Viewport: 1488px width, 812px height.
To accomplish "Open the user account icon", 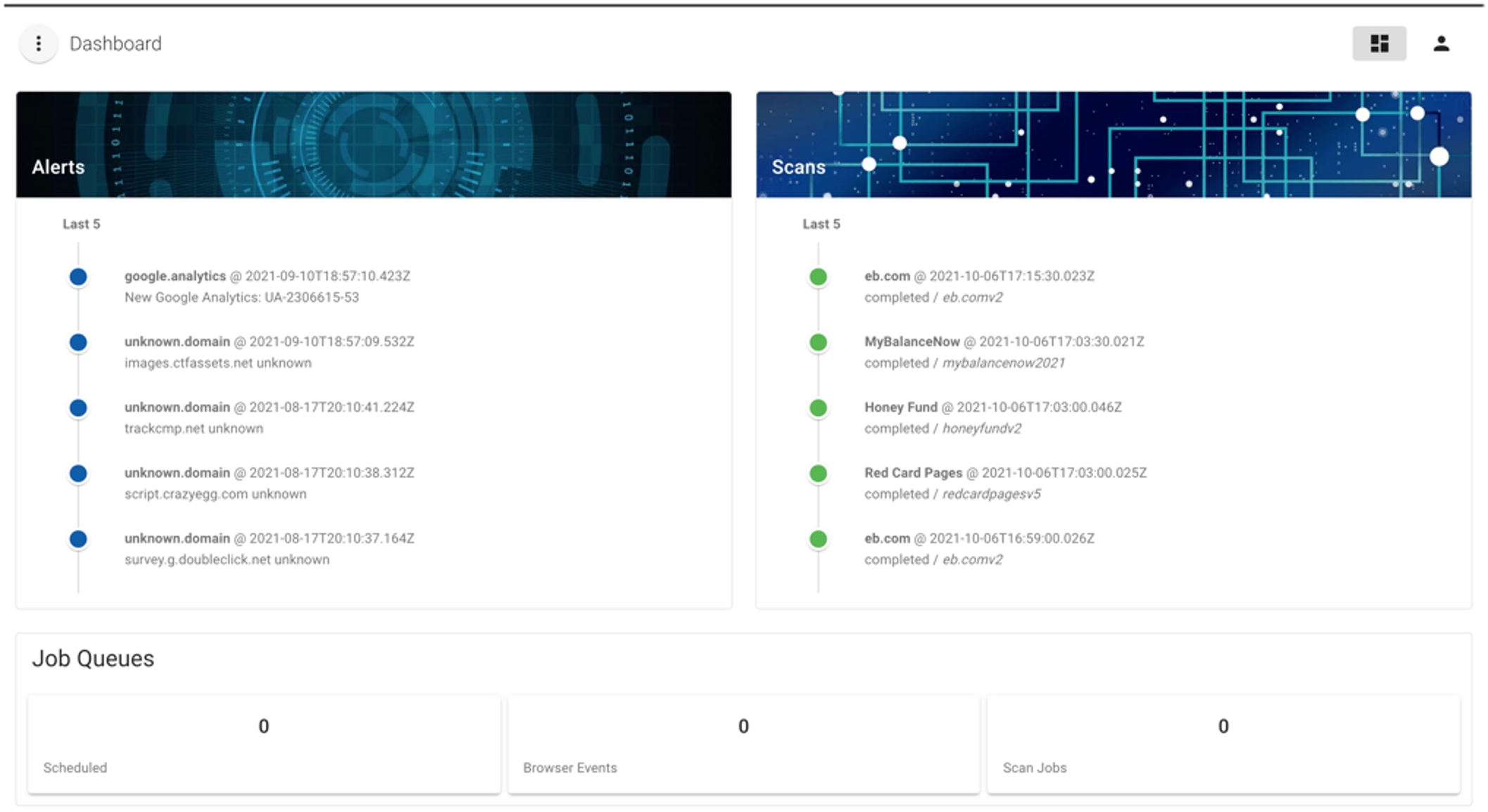I will point(1441,44).
